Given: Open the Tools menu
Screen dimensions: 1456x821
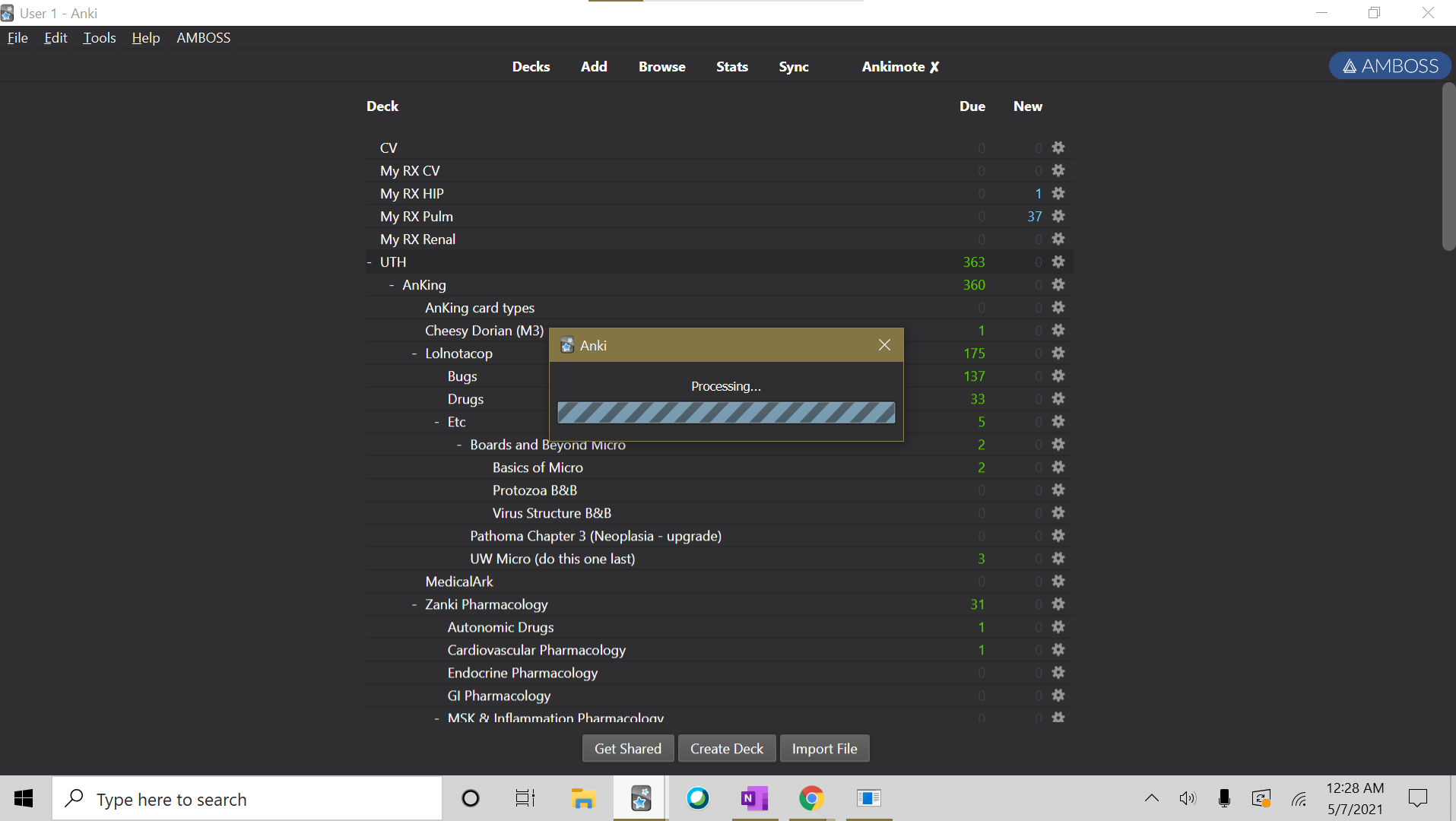Looking at the screenshot, I should click(100, 37).
